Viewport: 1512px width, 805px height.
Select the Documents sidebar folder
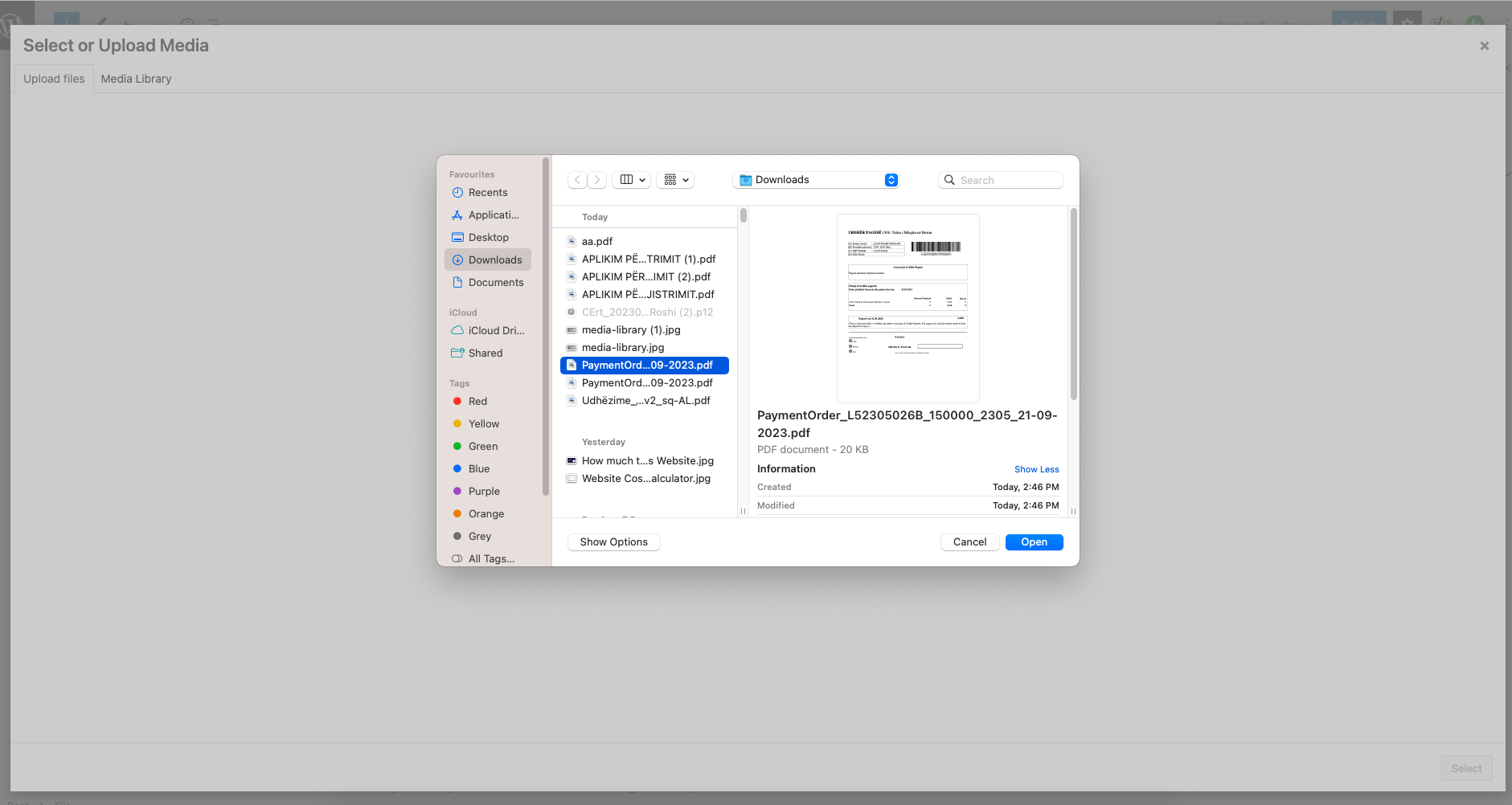click(x=495, y=282)
